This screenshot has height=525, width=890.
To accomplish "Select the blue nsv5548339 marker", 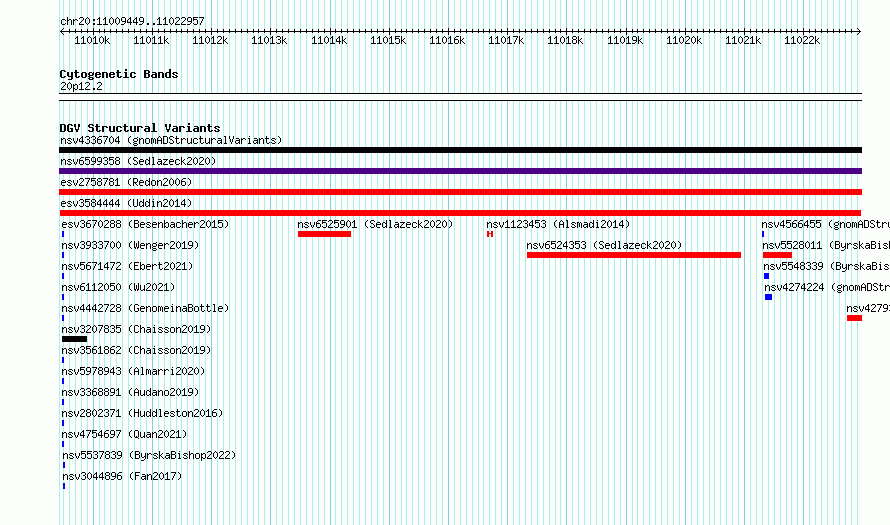I will pyautogui.click(x=766, y=276).
